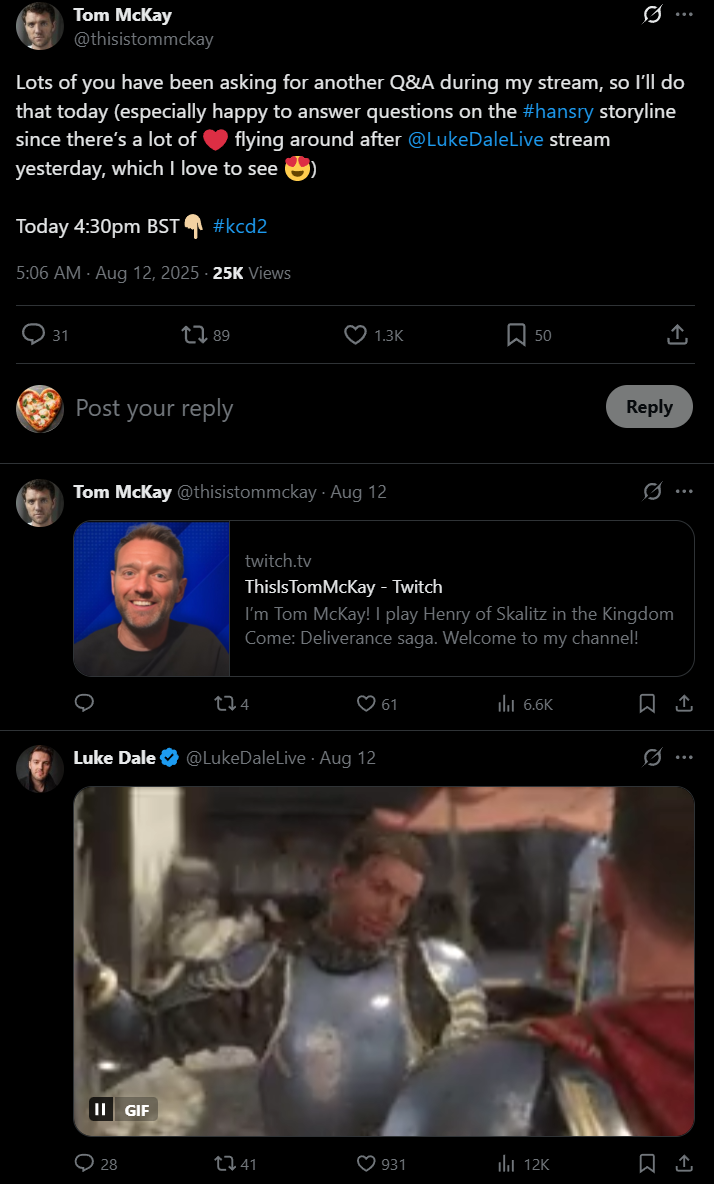Like the main post with 1.3K likes

click(355, 335)
